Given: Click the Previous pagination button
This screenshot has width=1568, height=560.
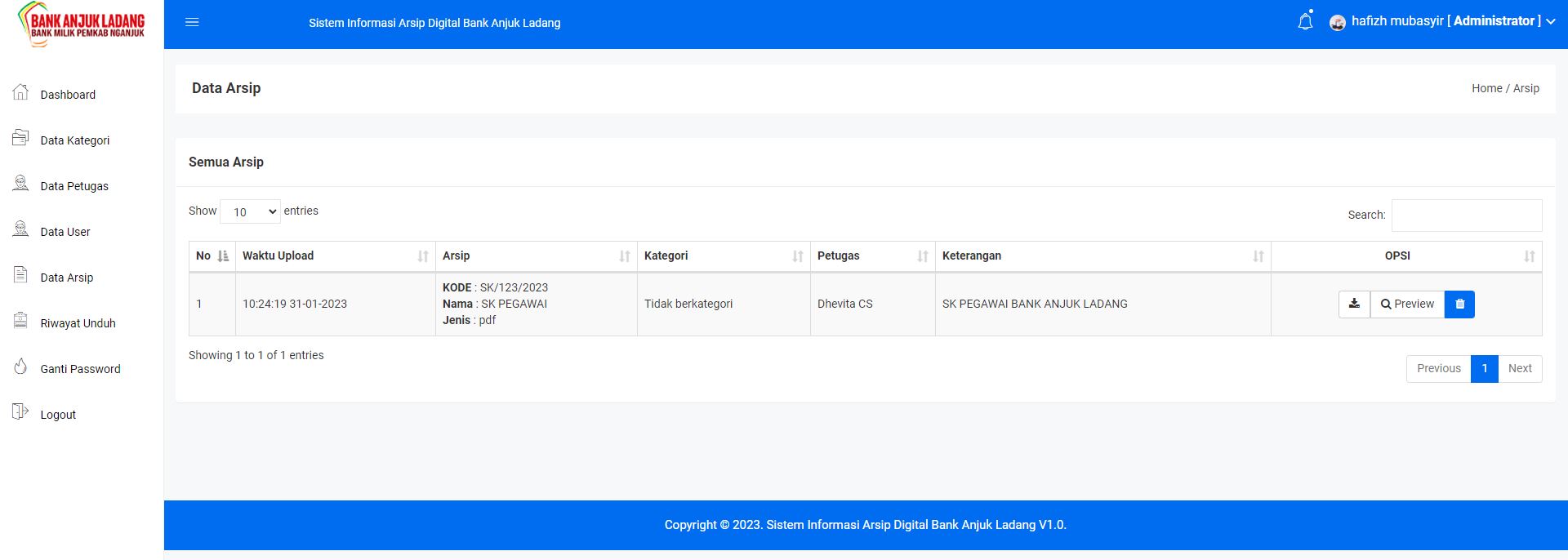Looking at the screenshot, I should click(1439, 368).
